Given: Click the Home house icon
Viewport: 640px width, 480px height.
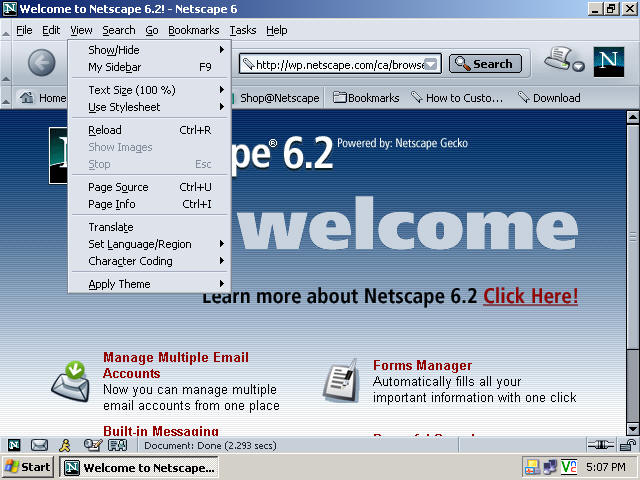Looking at the screenshot, I should [27, 98].
